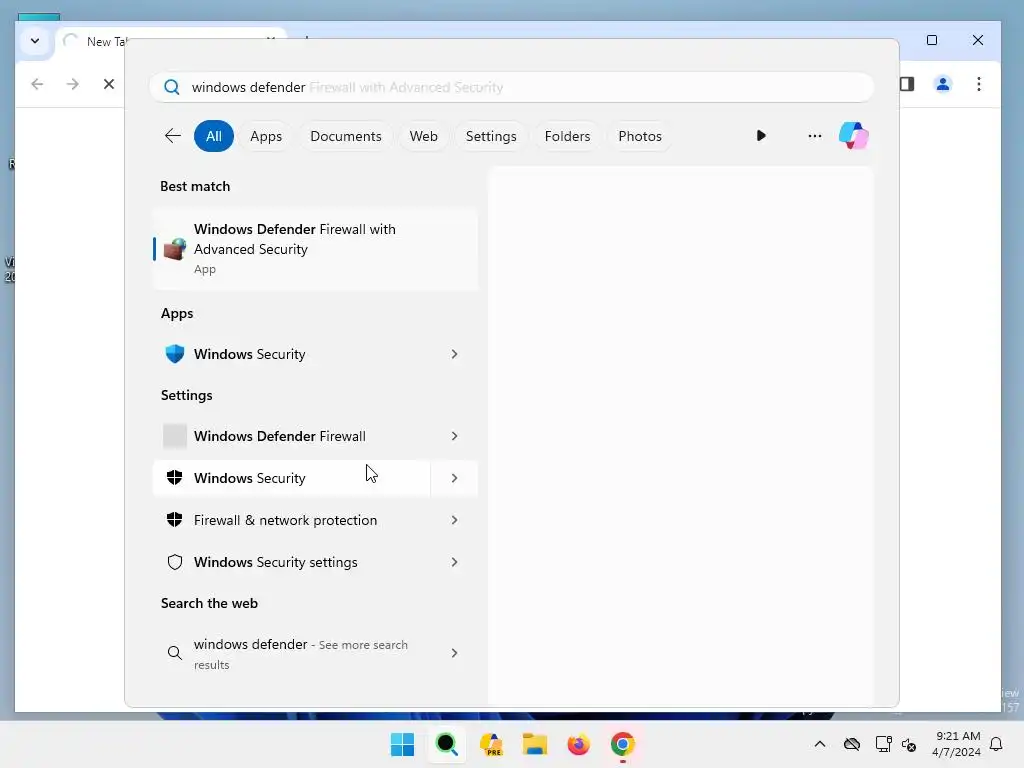This screenshot has height=768, width=1024.
Task: Open the notifications bell in the taskbar
Action: click(x=997, y=744)
